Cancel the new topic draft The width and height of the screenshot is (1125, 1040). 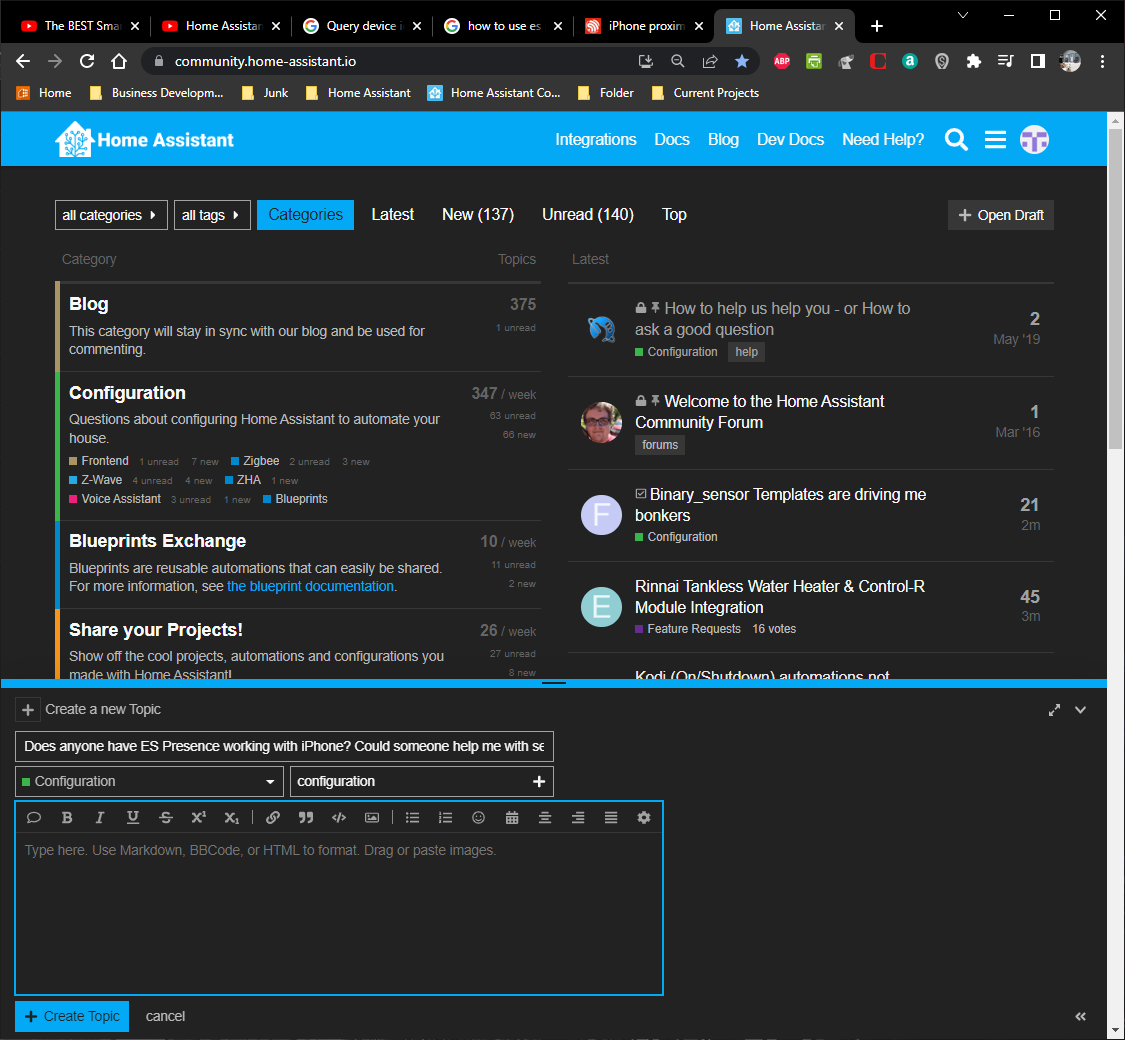tap(165, 1016)
